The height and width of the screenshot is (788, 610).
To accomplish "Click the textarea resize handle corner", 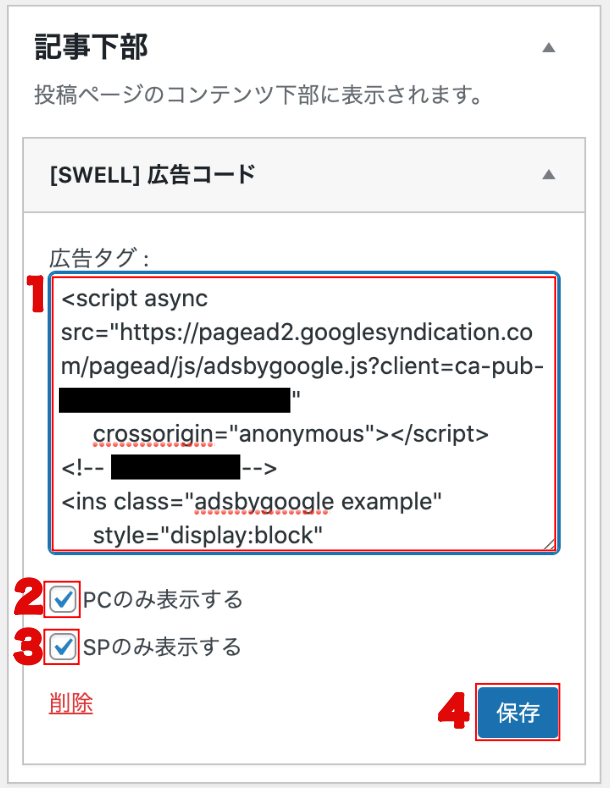I will point(549,544).
